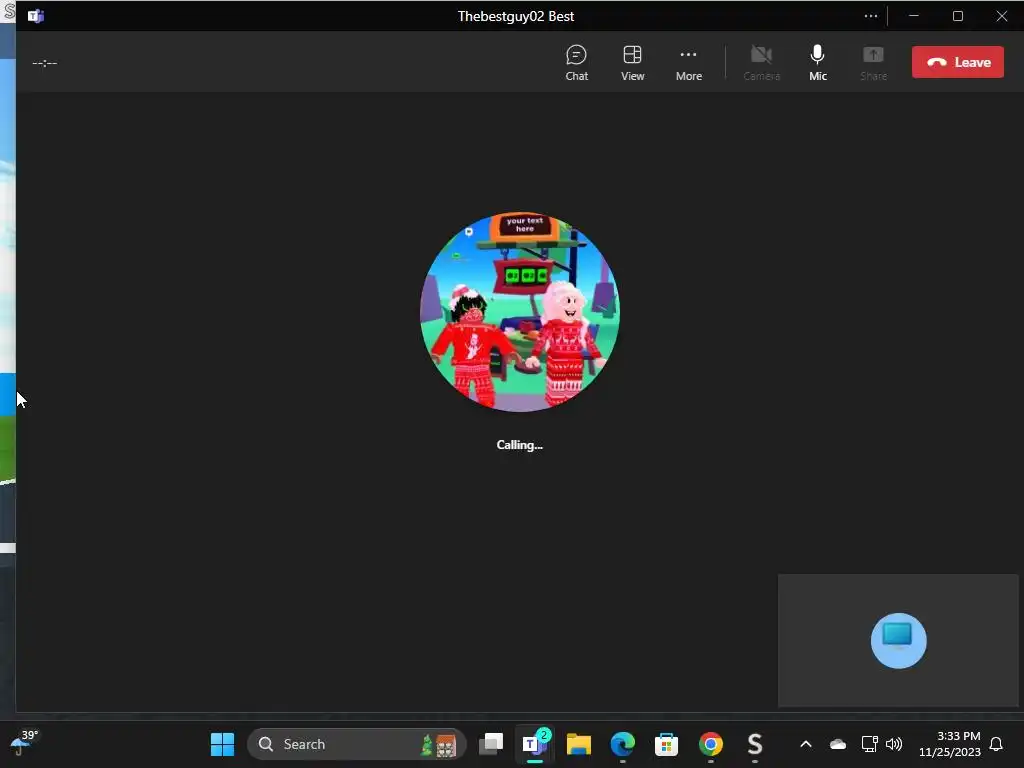Viewport: 1024px width, 768px height.
Task: Click the S app icon in taskbar
Action: (755, 744)
